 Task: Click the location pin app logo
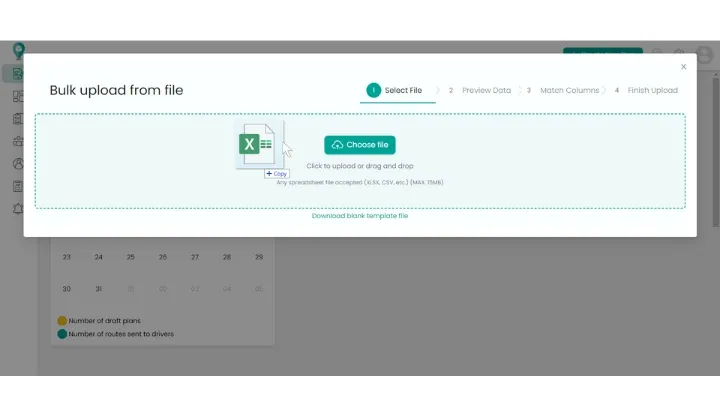click(18, 50)
